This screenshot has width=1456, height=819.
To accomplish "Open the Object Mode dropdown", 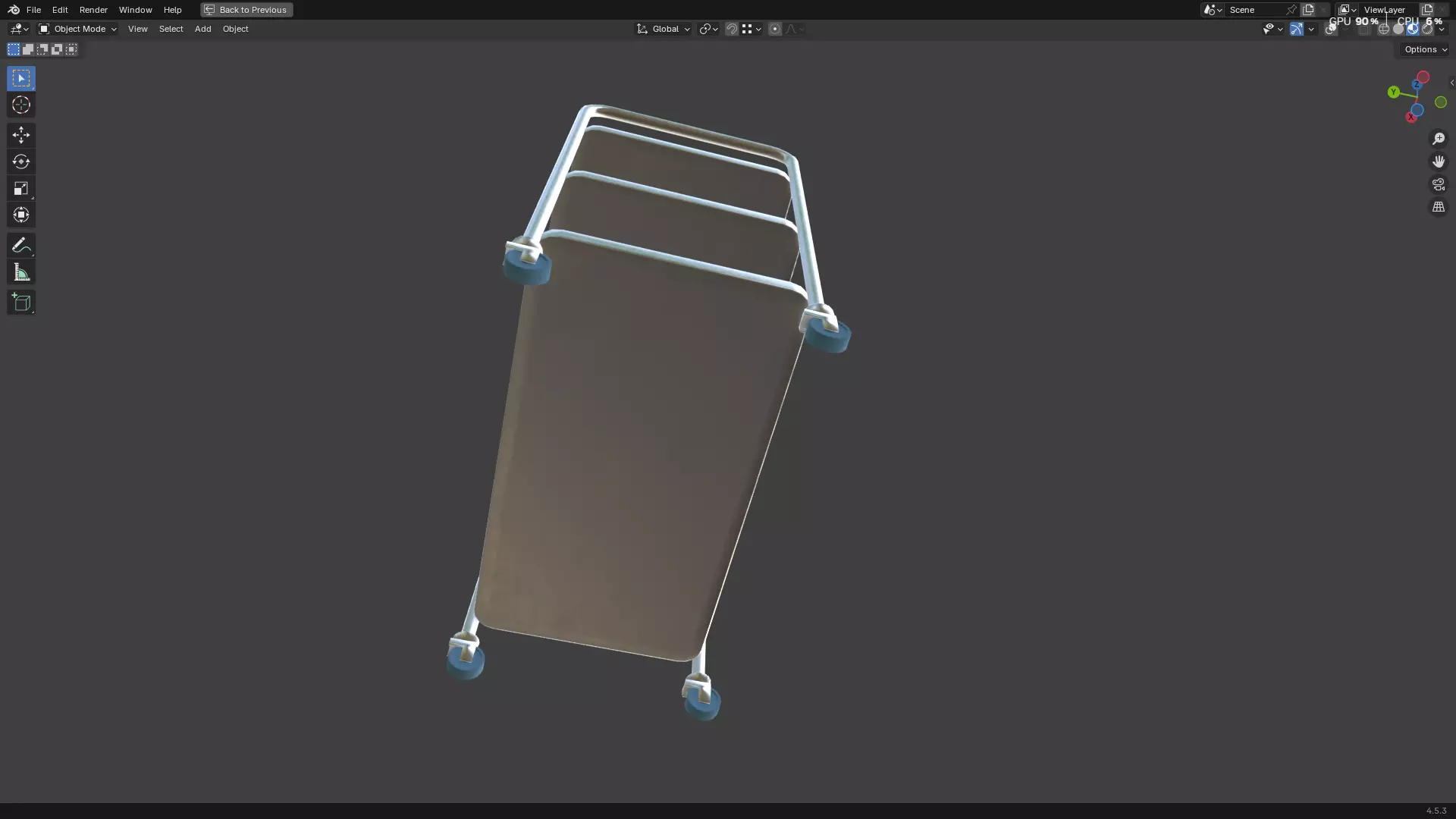I will (77, 29).
